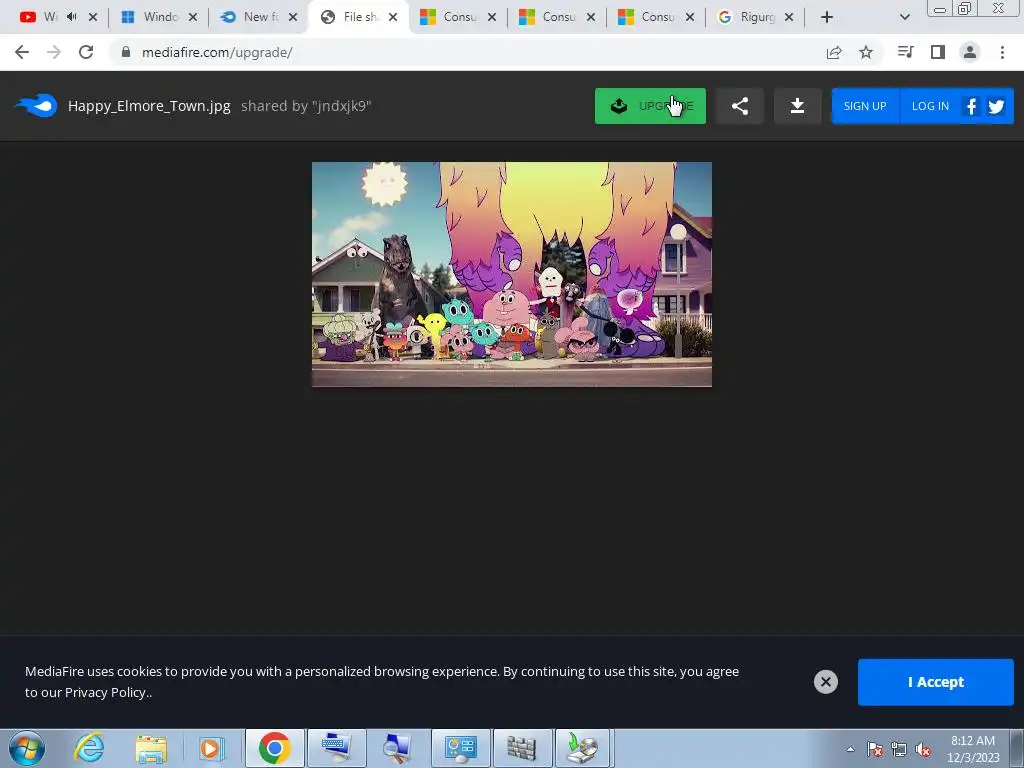This screenshot has height=768, width=1024.
Task: Log in with the Facebook icon
Action: pos(971,106)
